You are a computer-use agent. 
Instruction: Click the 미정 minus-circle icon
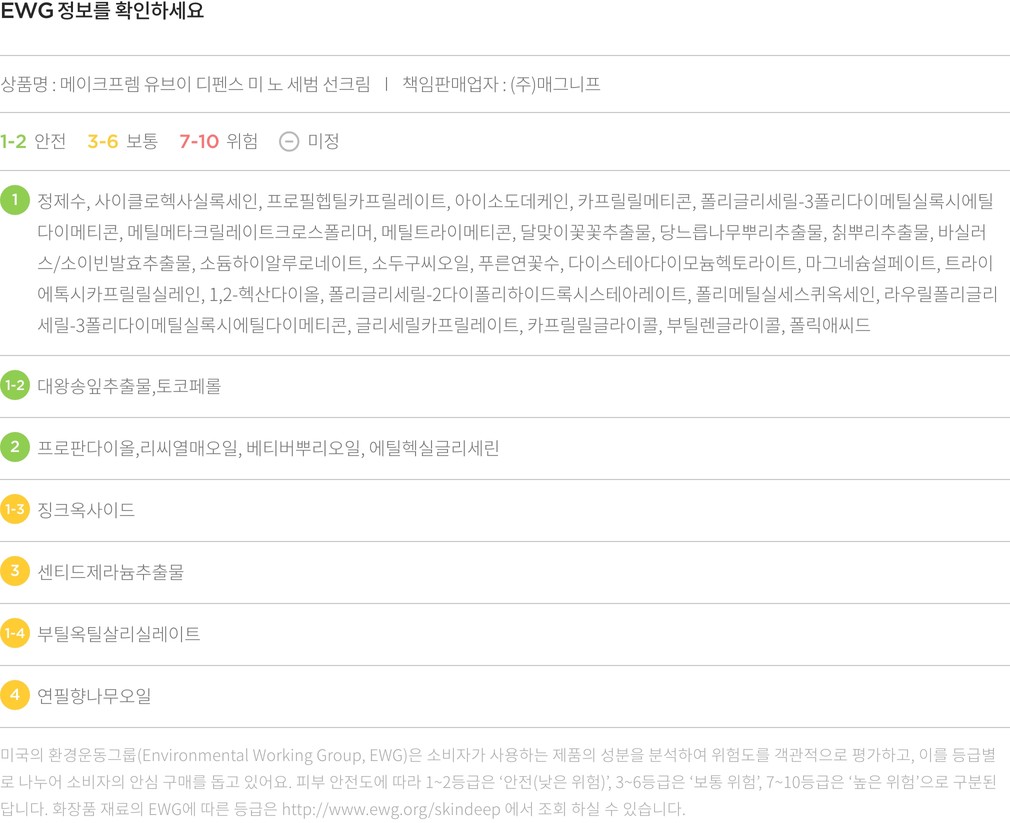coord(289,142)
